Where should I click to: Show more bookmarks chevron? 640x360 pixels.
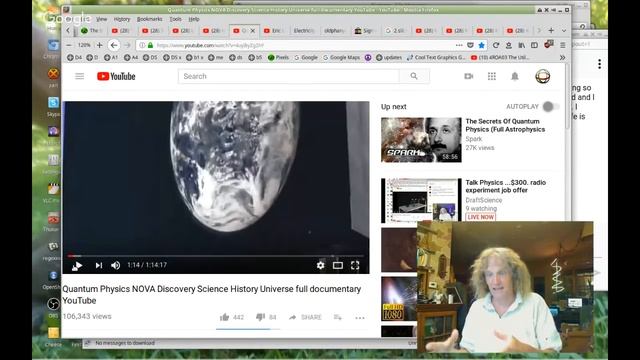click(562, 58)
